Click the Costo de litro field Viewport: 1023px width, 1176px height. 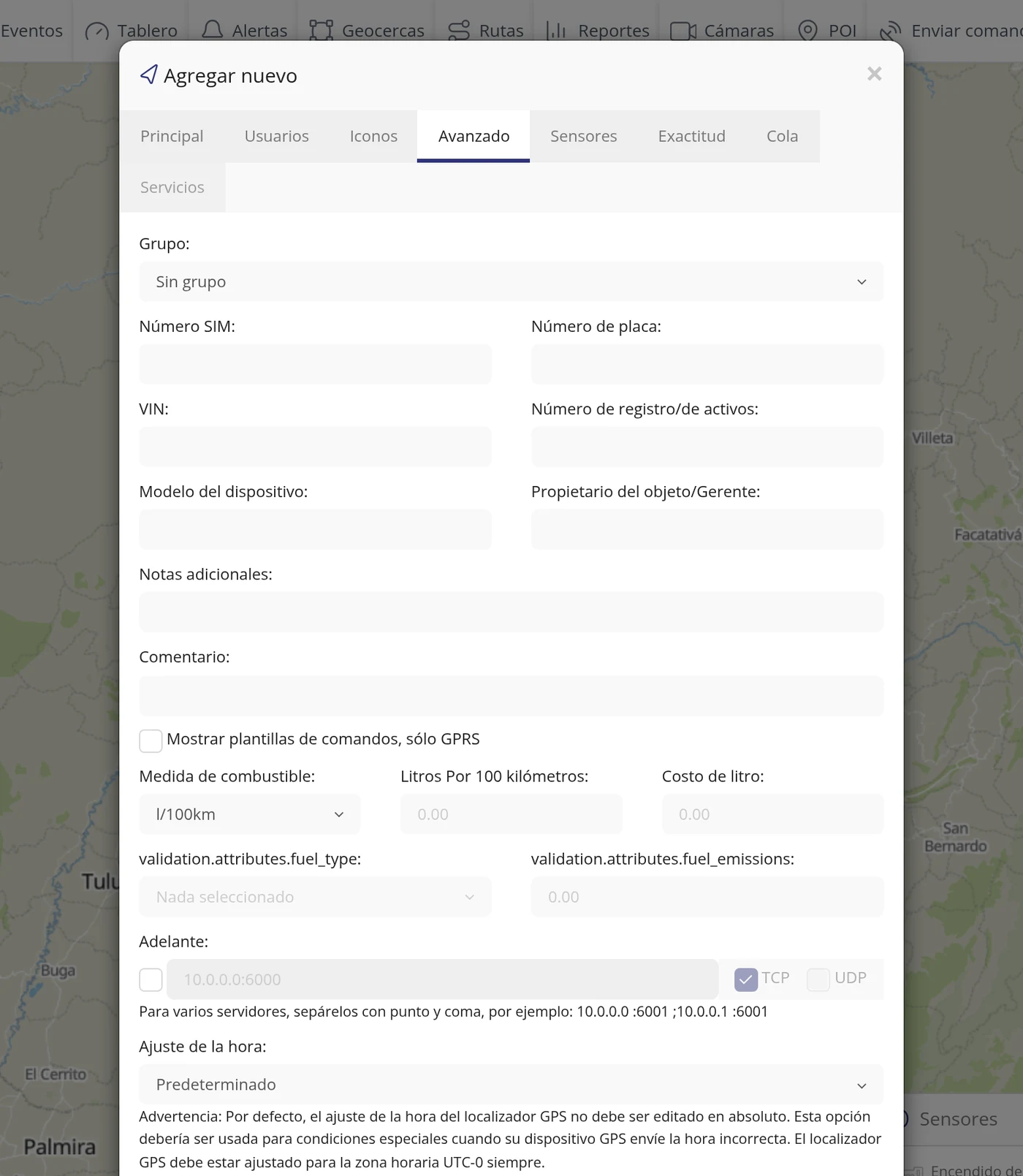tap(772, 814)
